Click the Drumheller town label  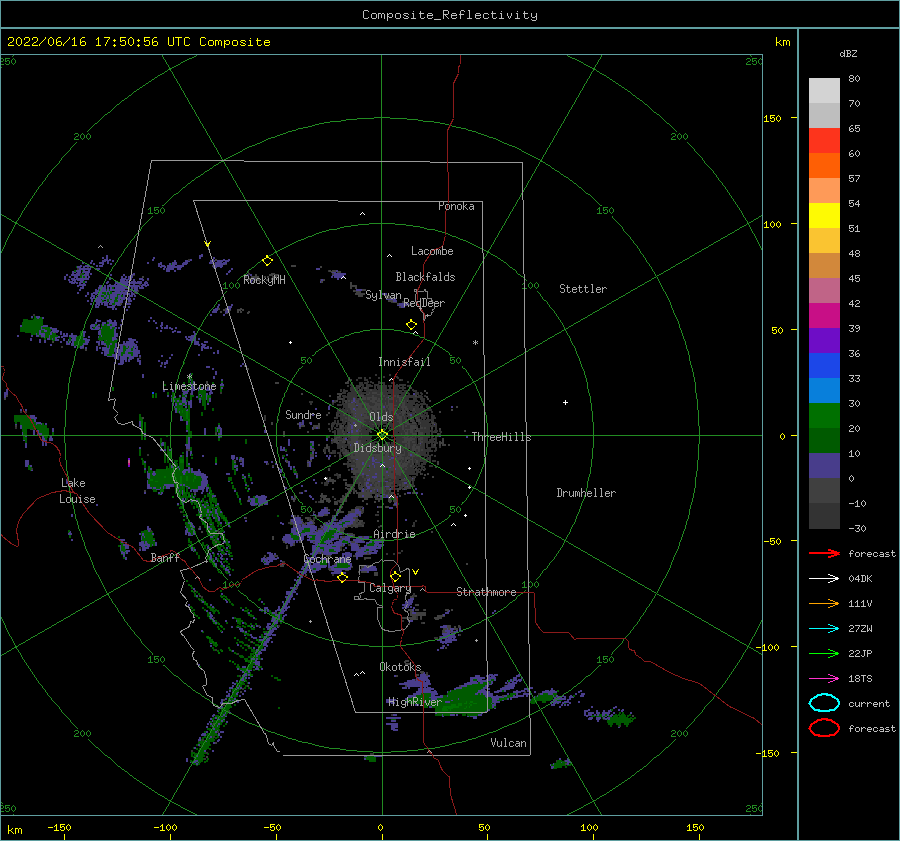[x=586, y=493]
